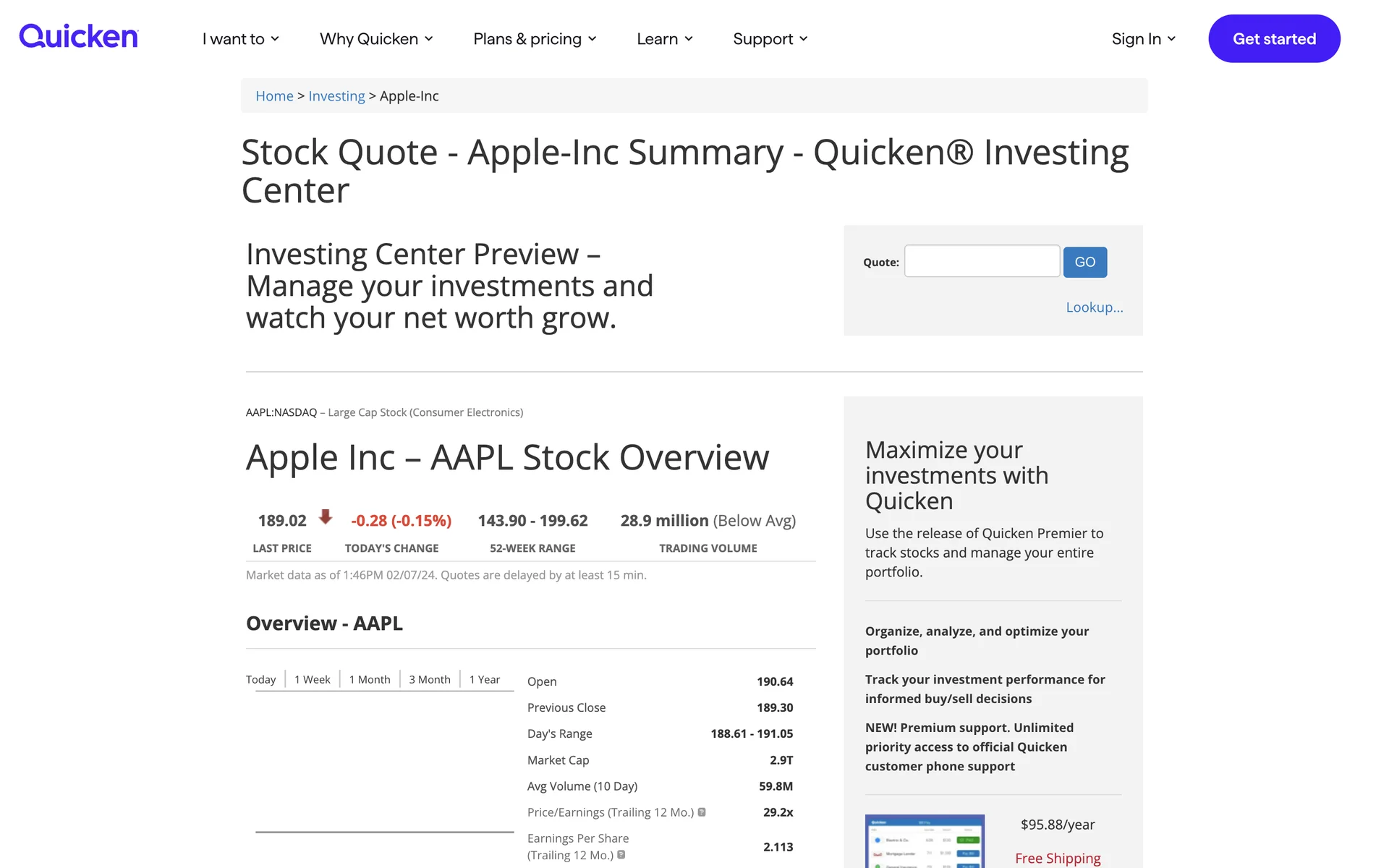Expand the Why Quicken dropdown
This screenshot has height=868, width=1389.
click(x=376, y=39)
